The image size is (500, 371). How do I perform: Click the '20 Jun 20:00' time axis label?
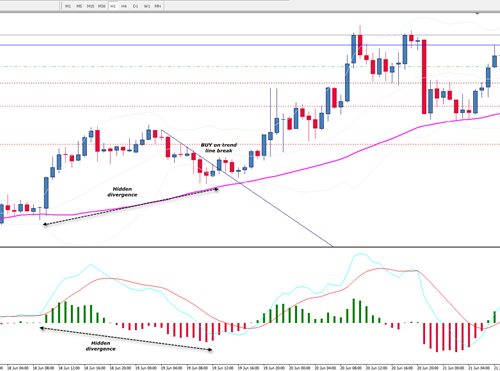tap(429, 368)
